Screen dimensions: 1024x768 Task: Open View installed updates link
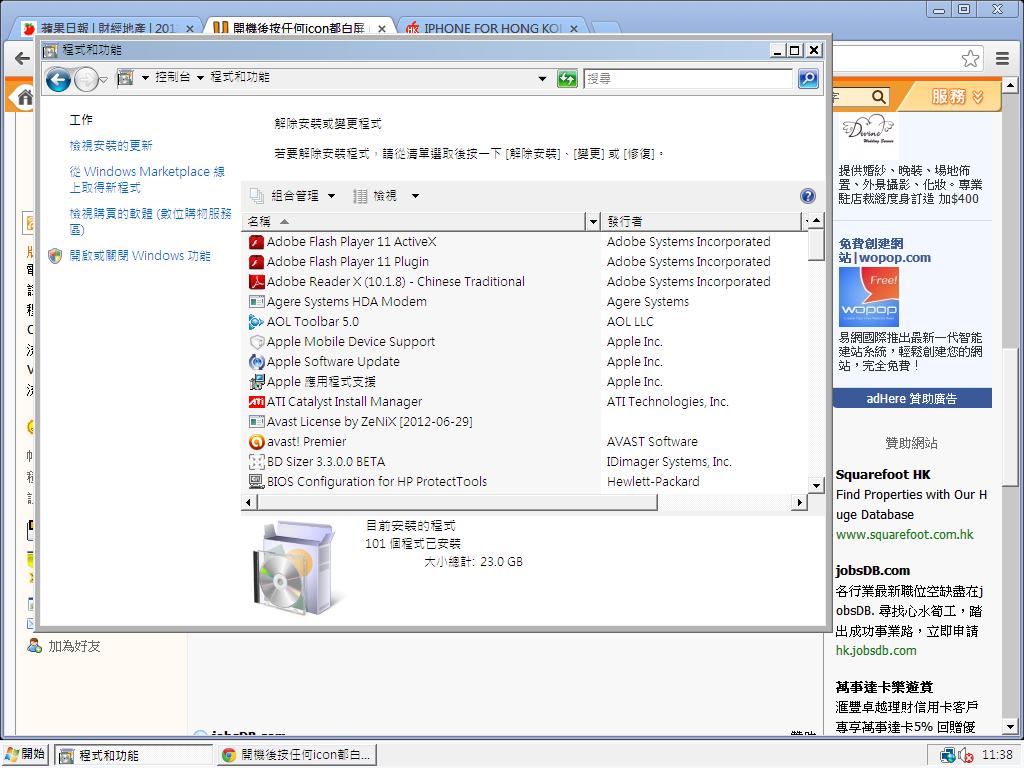111,146
